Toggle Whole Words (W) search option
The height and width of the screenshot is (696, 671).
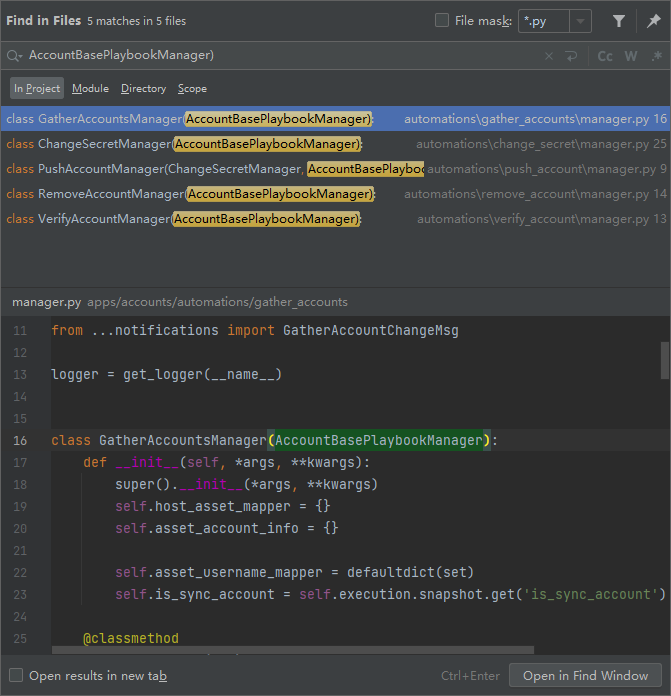click(630, 56)
